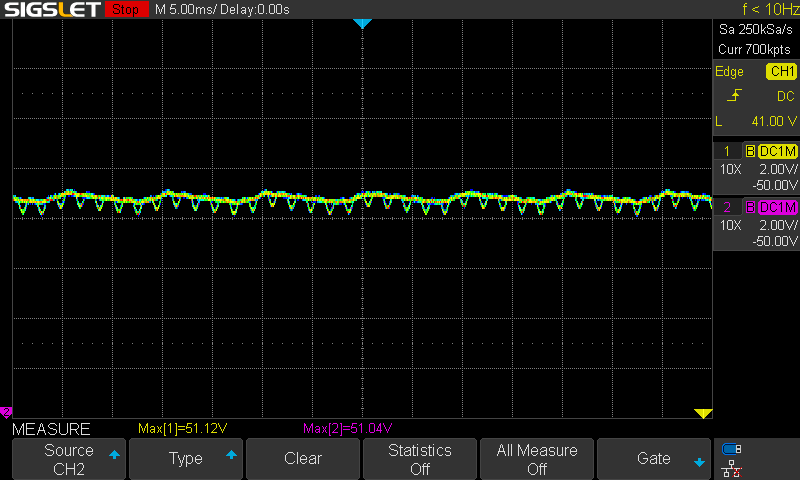Viewport: 800px width, 480px height.
Task: Select the magenta channel 2 ground marker
Action: coord(6,412)
